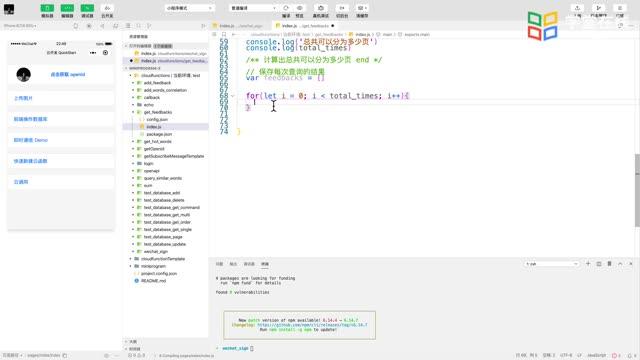Select the getOpenId folder

(154, 149)
